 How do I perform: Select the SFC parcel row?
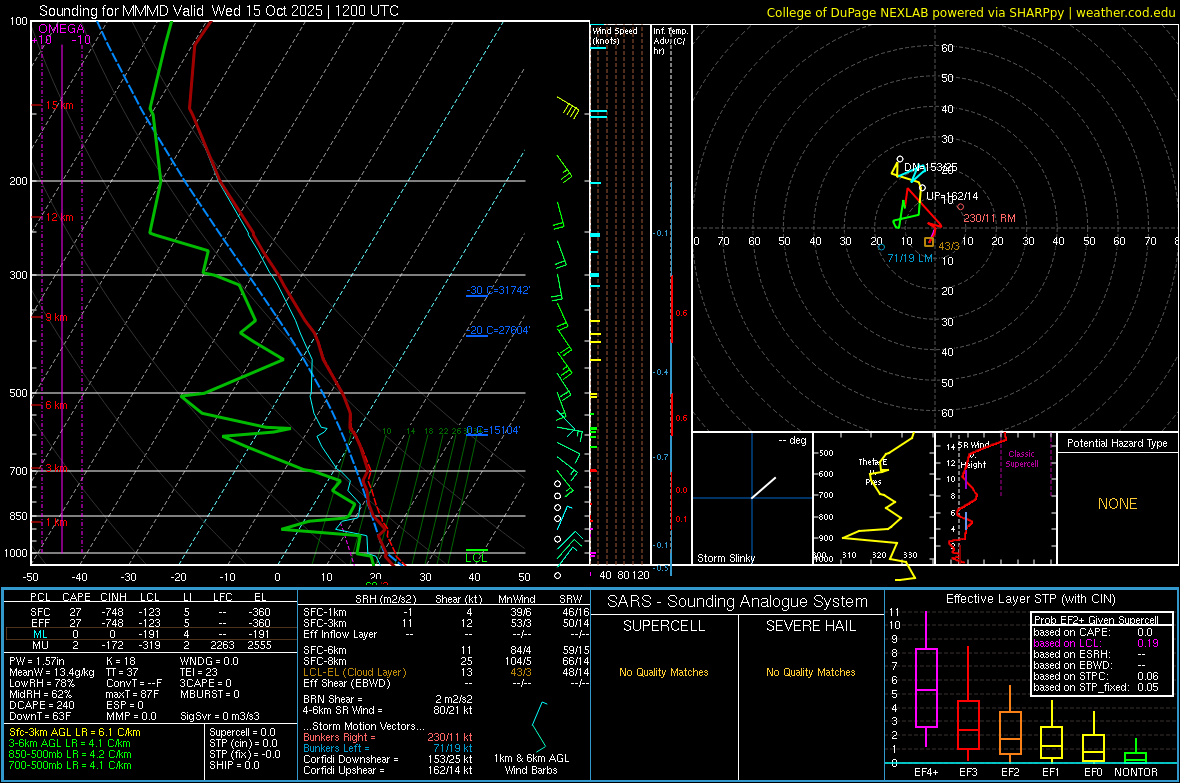pos(150,612)
